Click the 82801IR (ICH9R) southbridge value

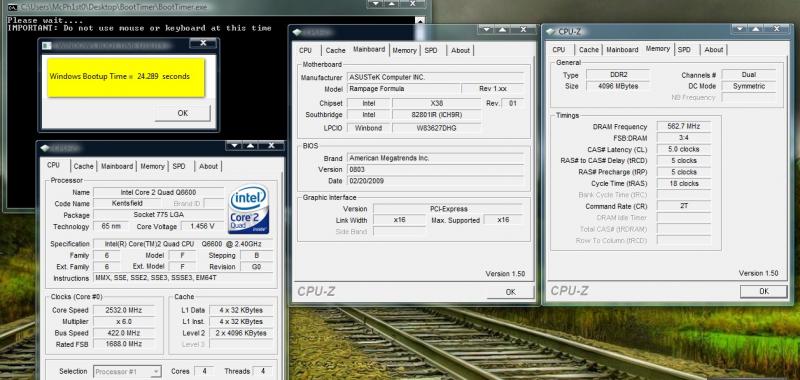[x=437, y=114]
